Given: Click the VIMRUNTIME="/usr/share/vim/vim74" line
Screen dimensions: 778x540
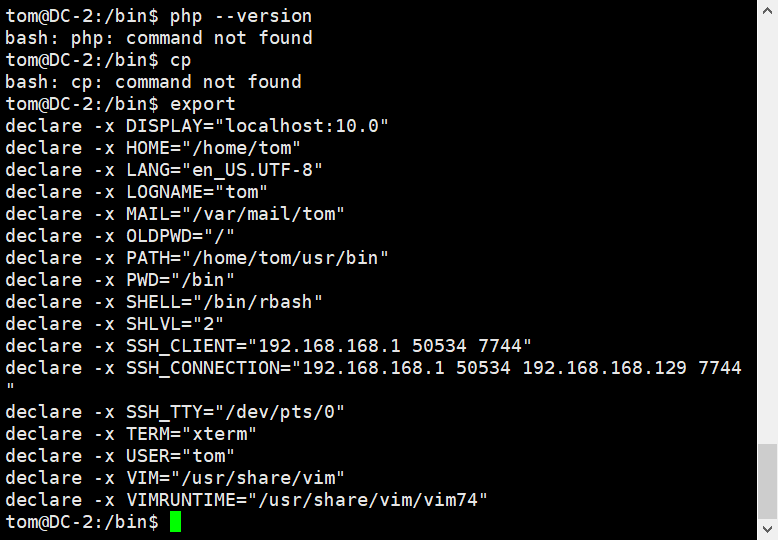Looking at the screenshot, I should [x=246, y=500].
